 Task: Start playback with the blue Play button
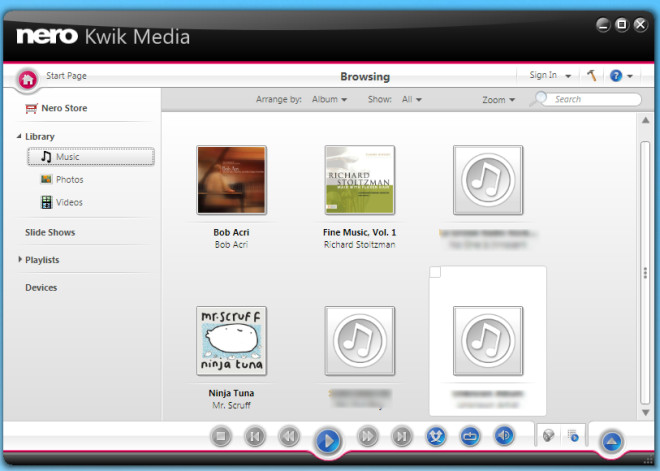(327, 441)
